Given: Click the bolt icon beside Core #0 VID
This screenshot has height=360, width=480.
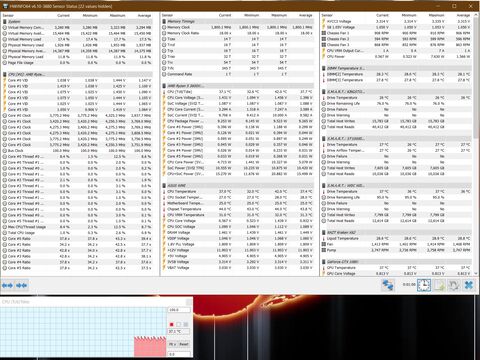Looking at the screenshot, I should pos(5,80).
